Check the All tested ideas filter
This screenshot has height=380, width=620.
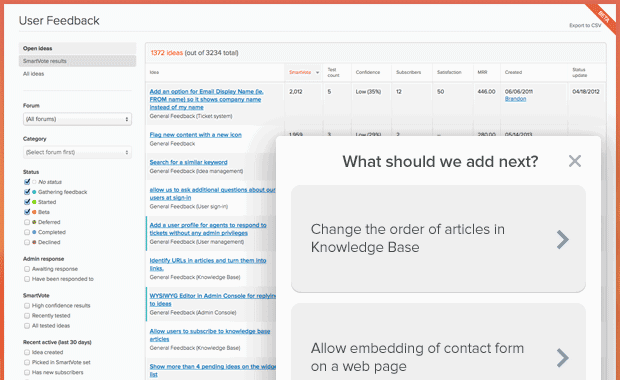pyautogui.click(x=27, y=326)
